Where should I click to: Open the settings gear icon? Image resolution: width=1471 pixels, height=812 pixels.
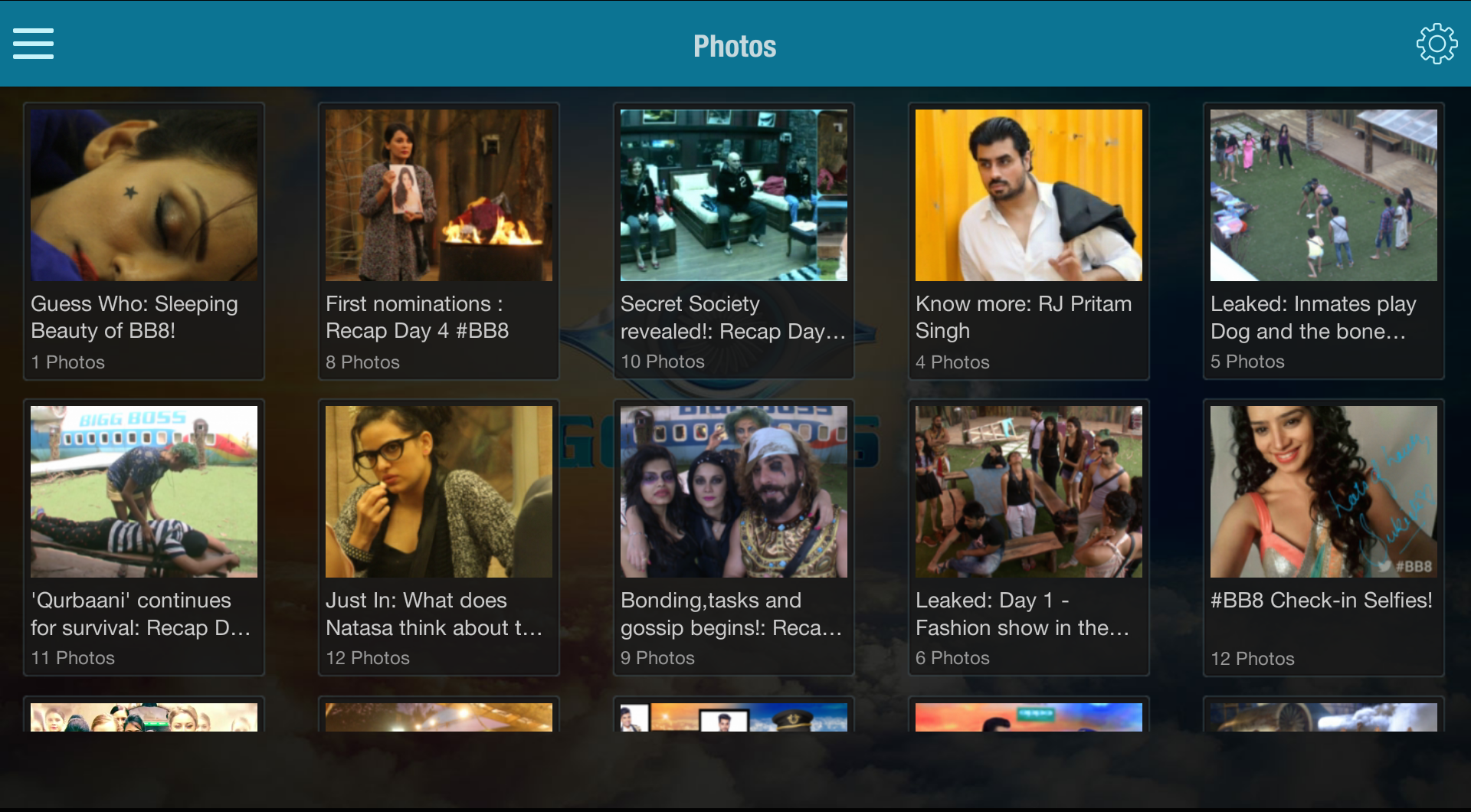point(1437,44)
